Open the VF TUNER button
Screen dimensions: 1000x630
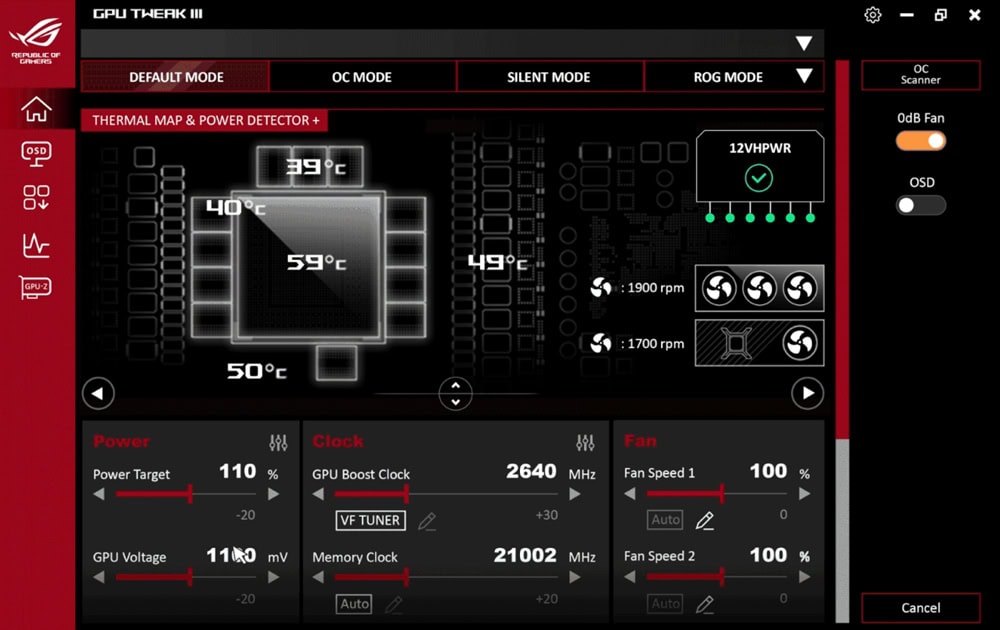[370, 520]
